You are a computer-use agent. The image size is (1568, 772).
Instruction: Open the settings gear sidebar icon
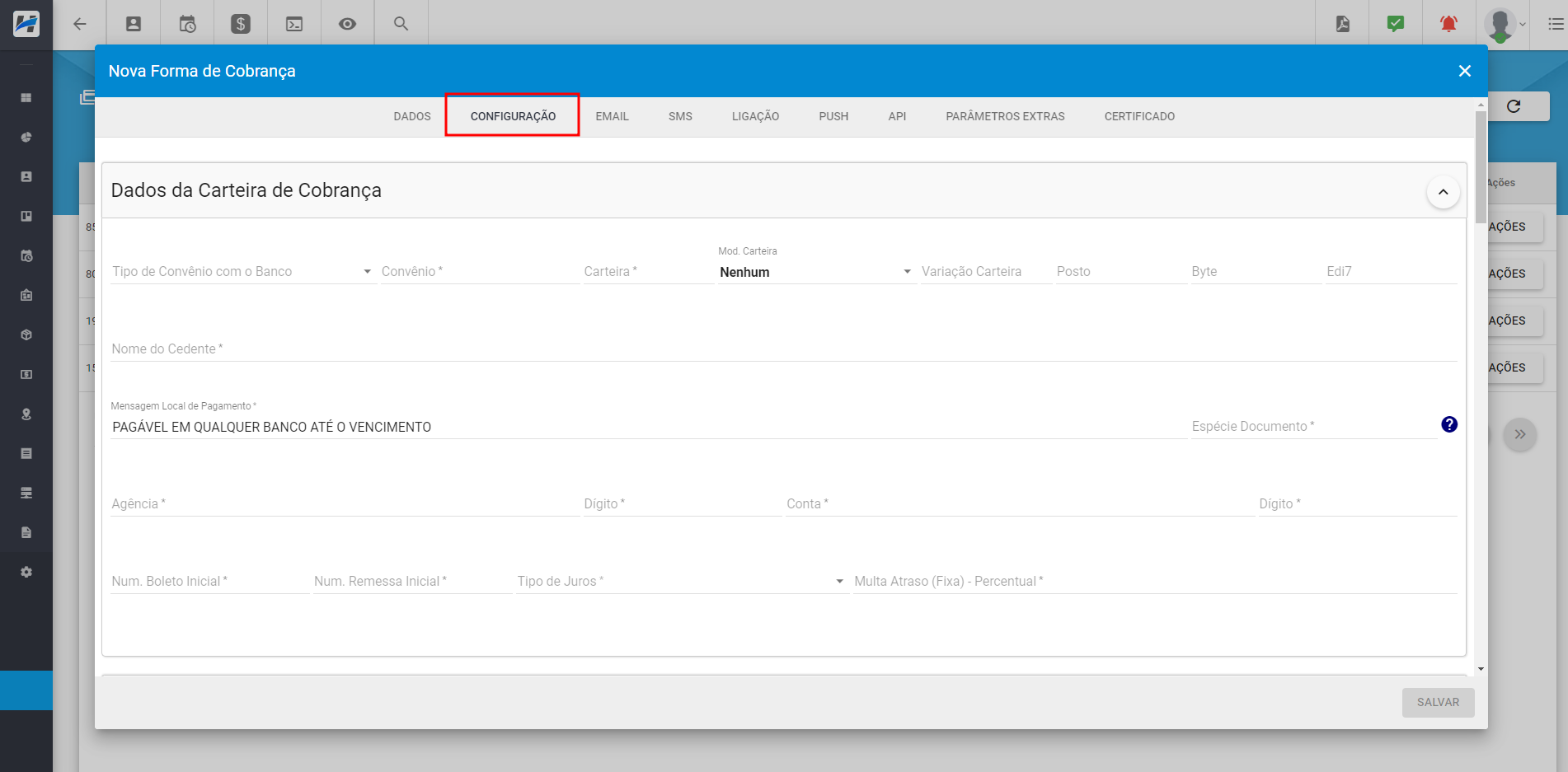(26, 573)
